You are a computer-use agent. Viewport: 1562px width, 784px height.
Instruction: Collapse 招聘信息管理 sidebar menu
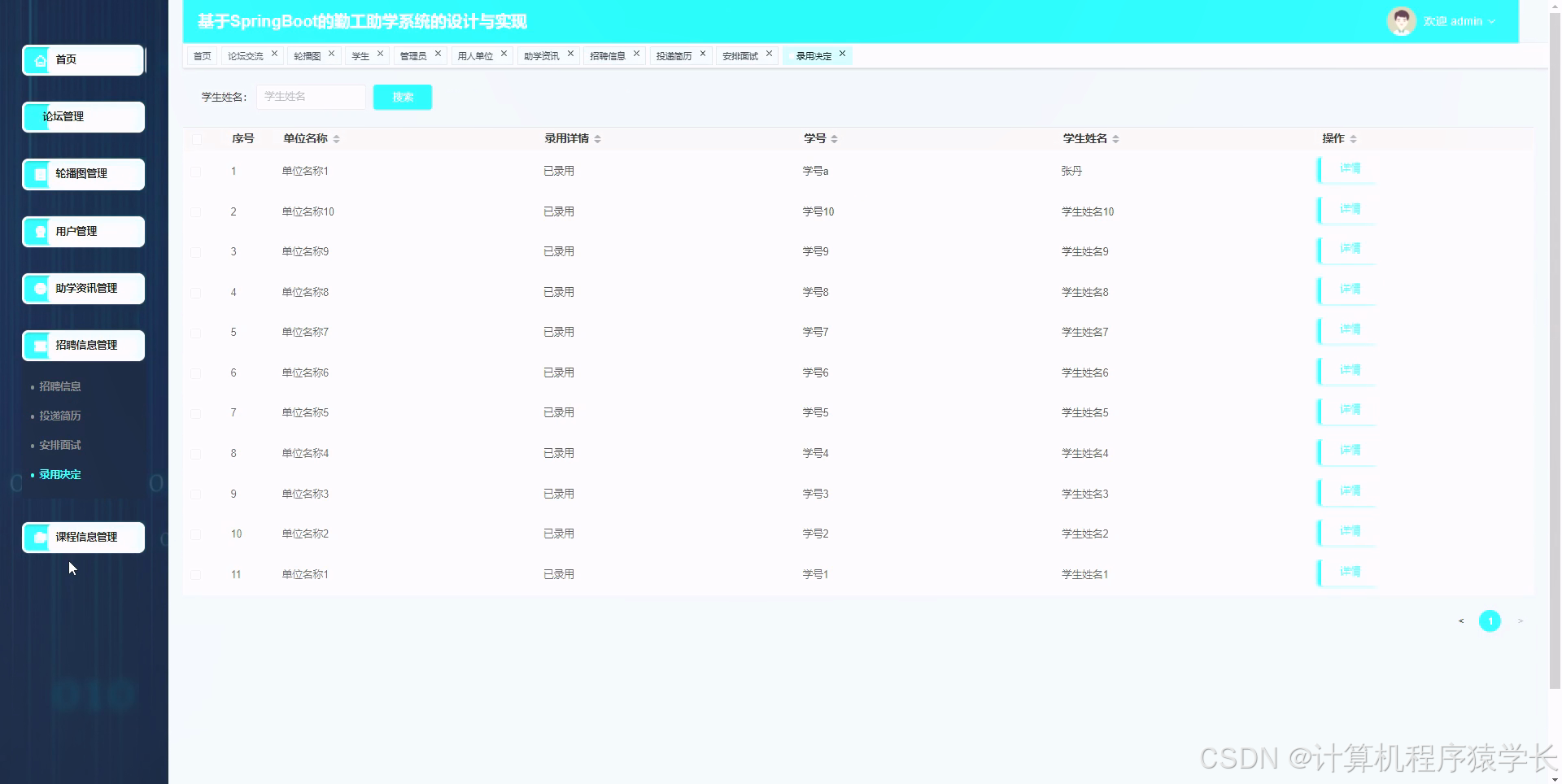tap(83, 346)
